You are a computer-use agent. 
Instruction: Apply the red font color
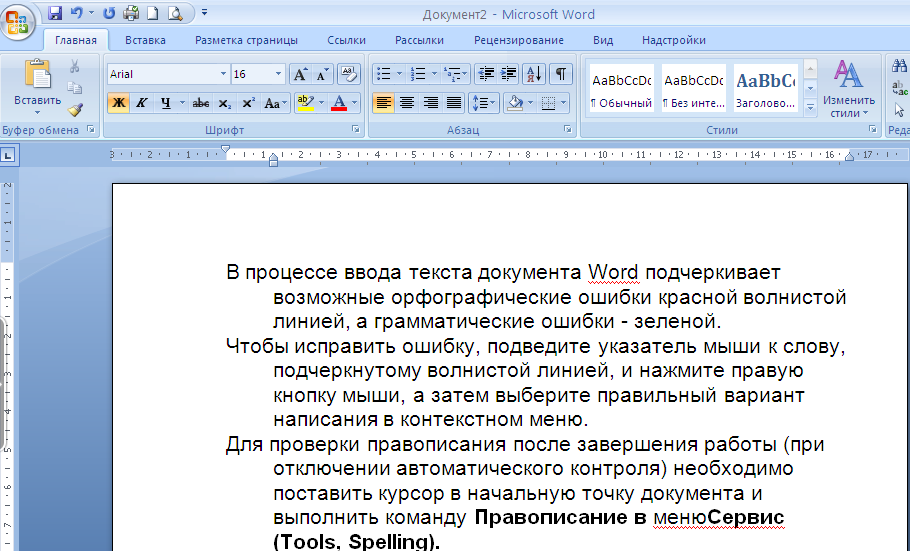pyautogui.click(x=339, y=103)
